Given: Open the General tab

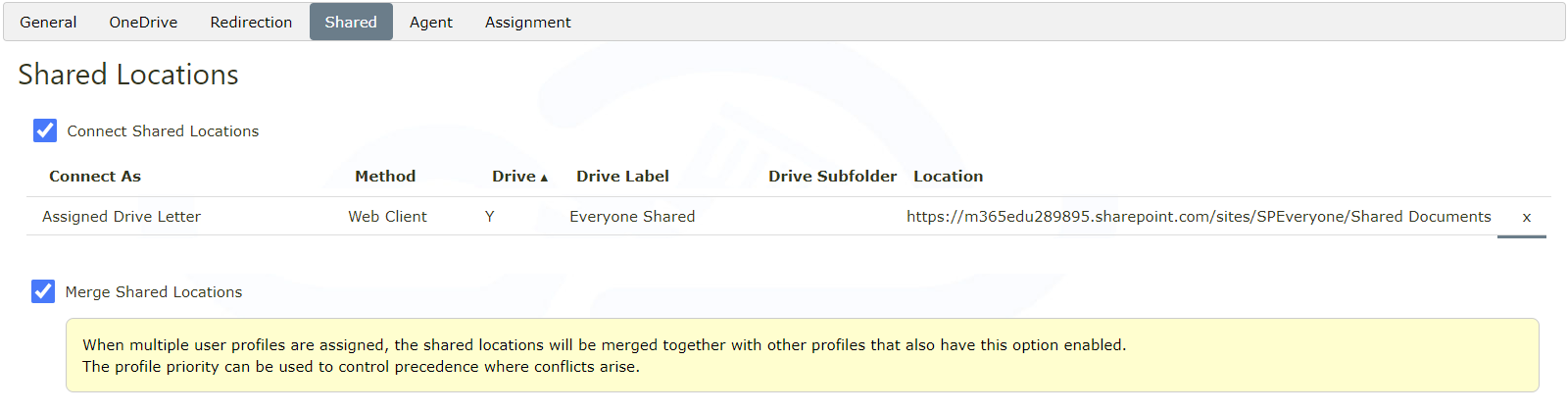Looking at the screenshot, I should click(48, 22).
